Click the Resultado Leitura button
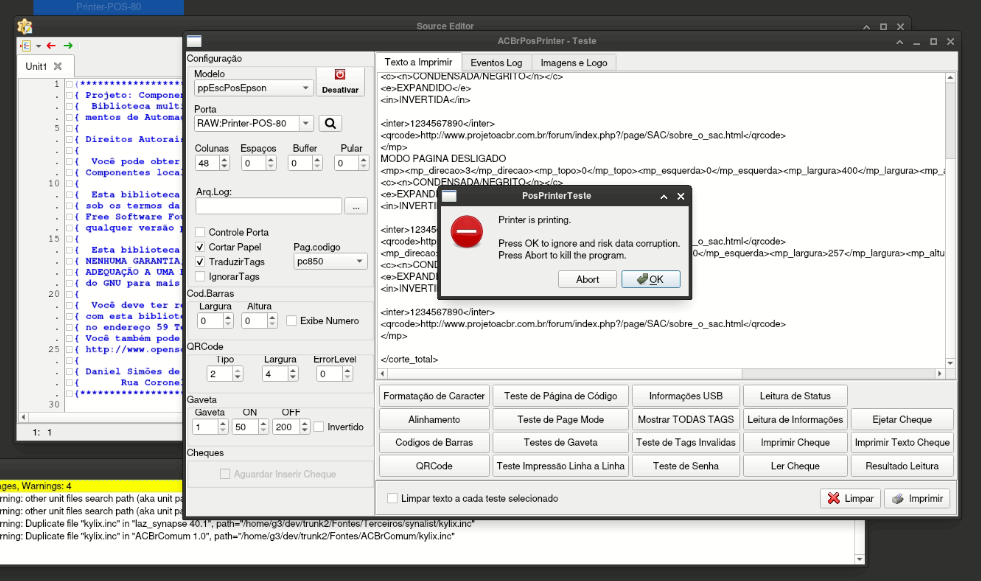The height and width of the screenshot is (581, 981). coord(902,466)
